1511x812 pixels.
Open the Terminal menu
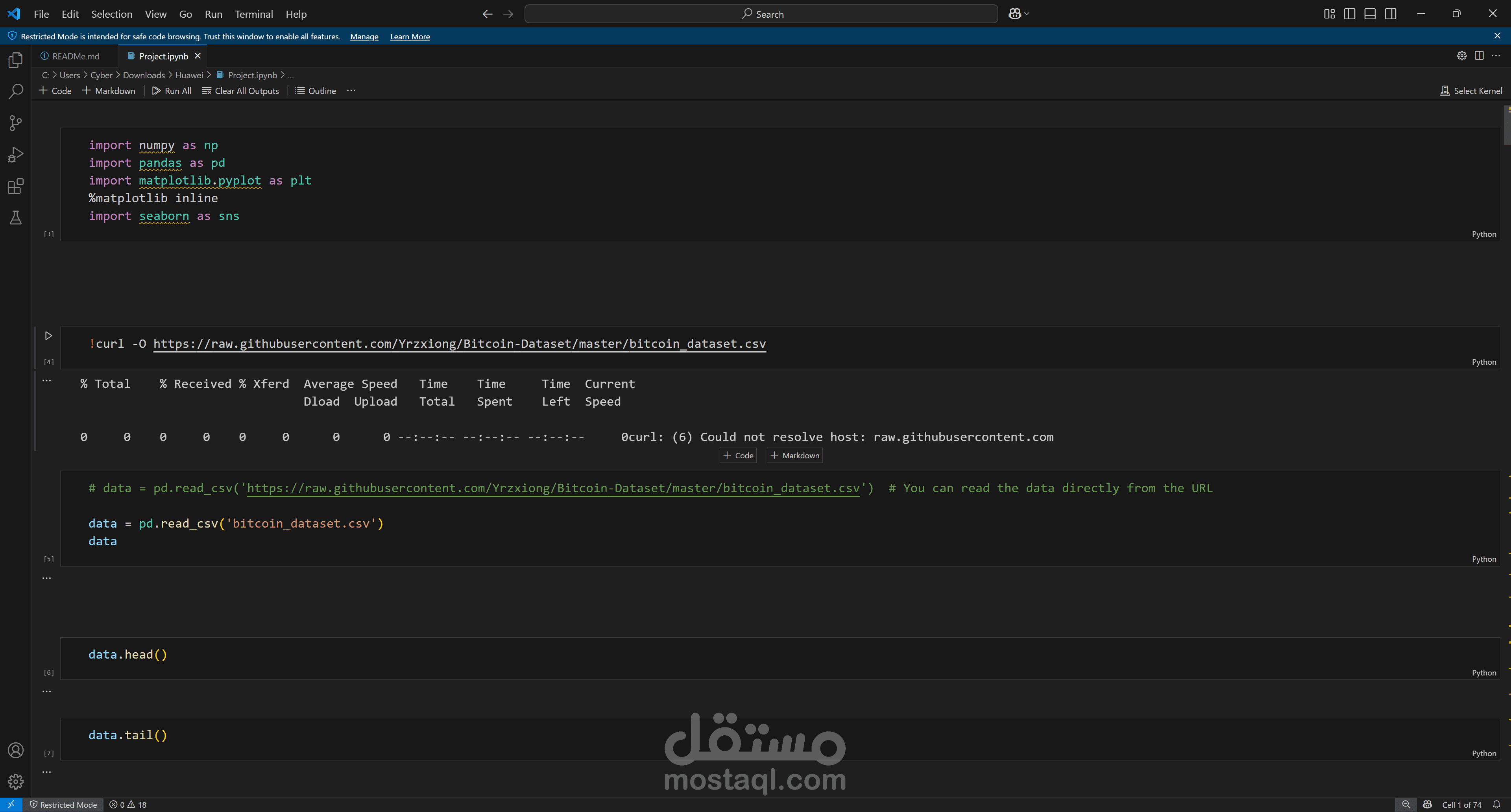253,14
